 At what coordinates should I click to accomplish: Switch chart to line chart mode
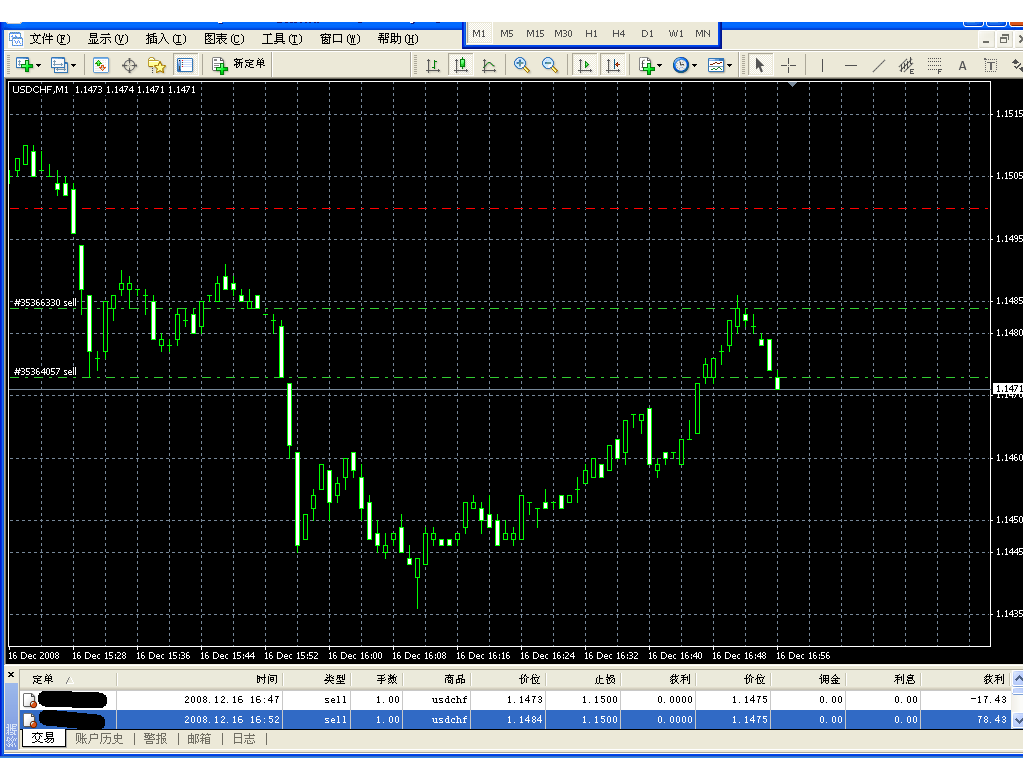tap(489, 65)
